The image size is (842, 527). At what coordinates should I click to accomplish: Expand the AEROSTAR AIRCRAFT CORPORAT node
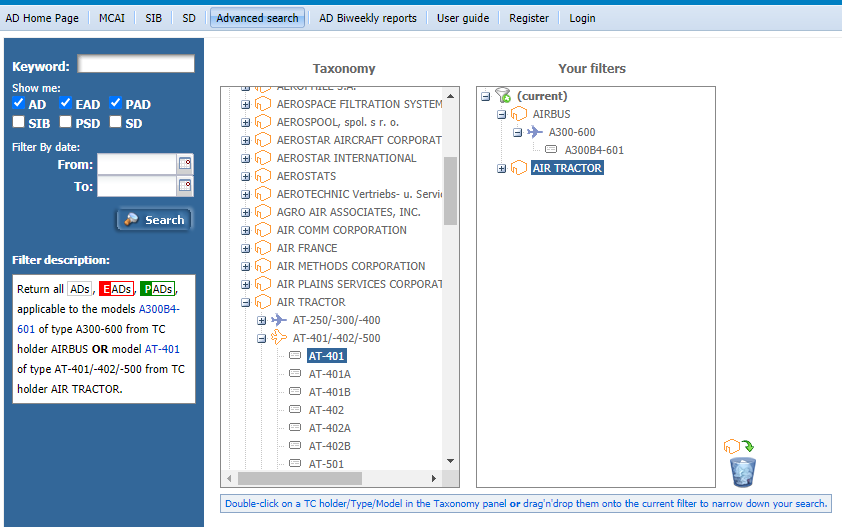click(x=245, y=140)
